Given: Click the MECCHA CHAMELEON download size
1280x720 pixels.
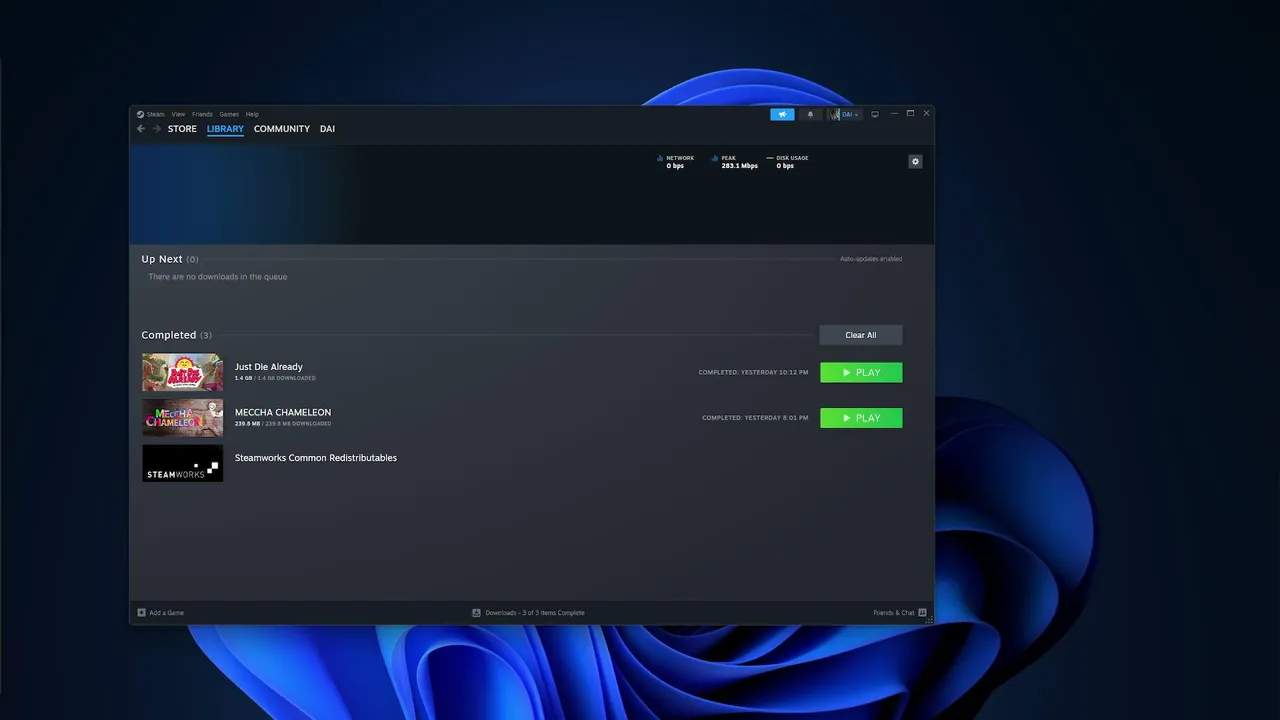Looking at the screenshot, I should click(283, 424).
